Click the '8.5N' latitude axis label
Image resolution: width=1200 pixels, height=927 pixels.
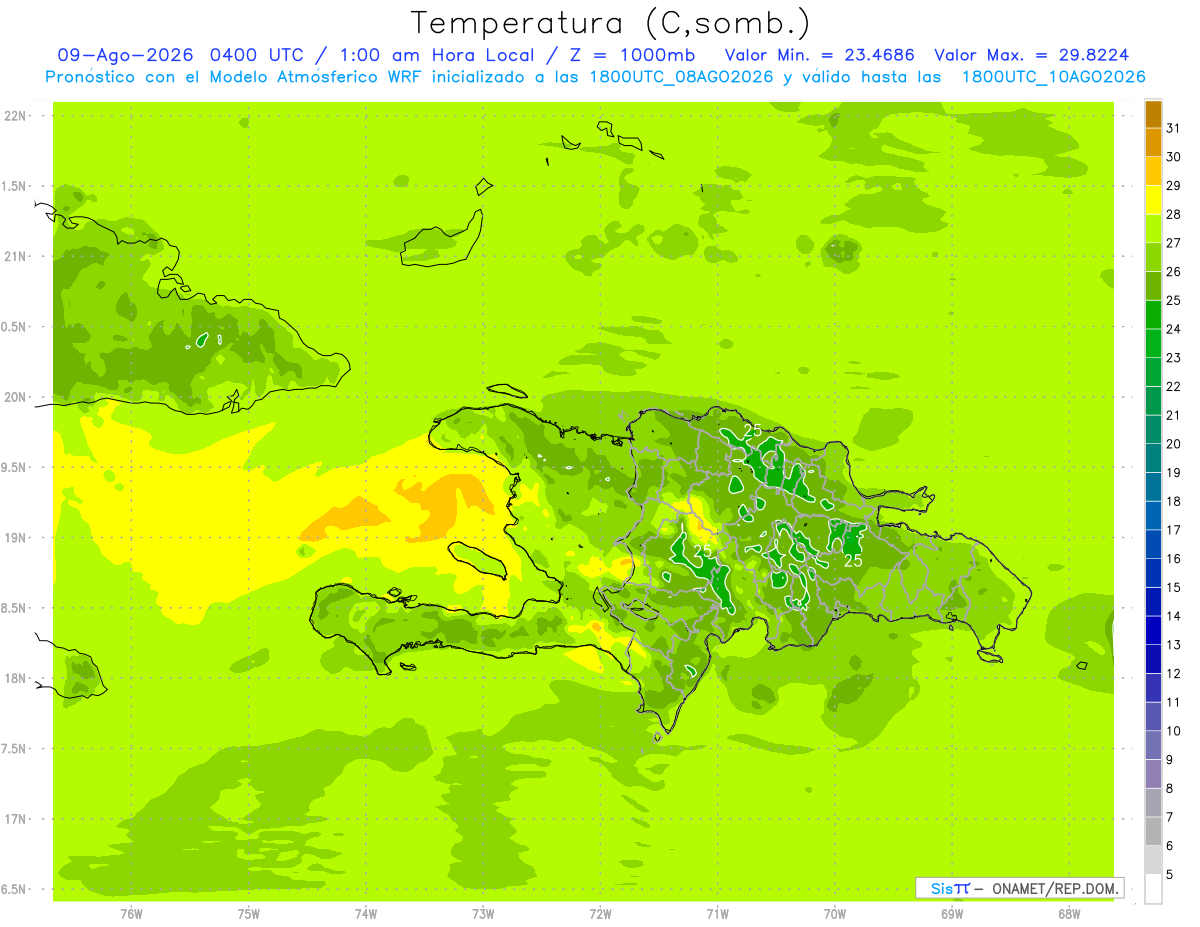[x=15, y=608]
